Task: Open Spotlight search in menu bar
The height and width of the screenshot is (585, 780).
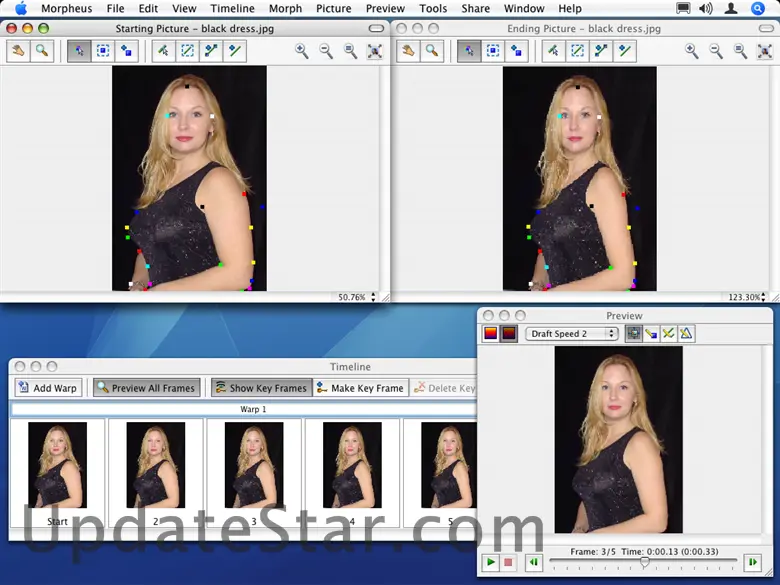Action: (758, 8)
